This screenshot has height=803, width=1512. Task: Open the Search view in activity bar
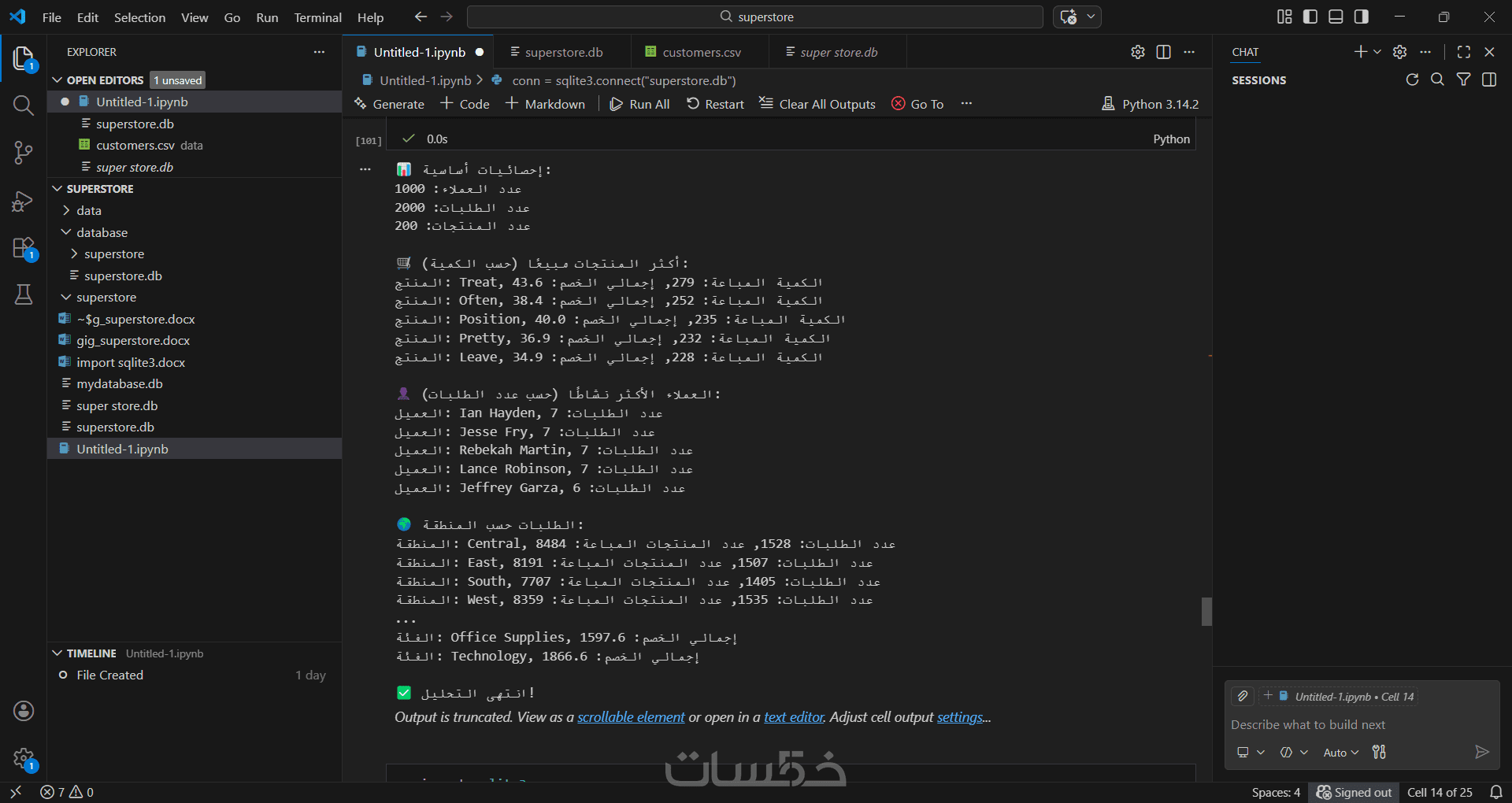pos(24,105)
